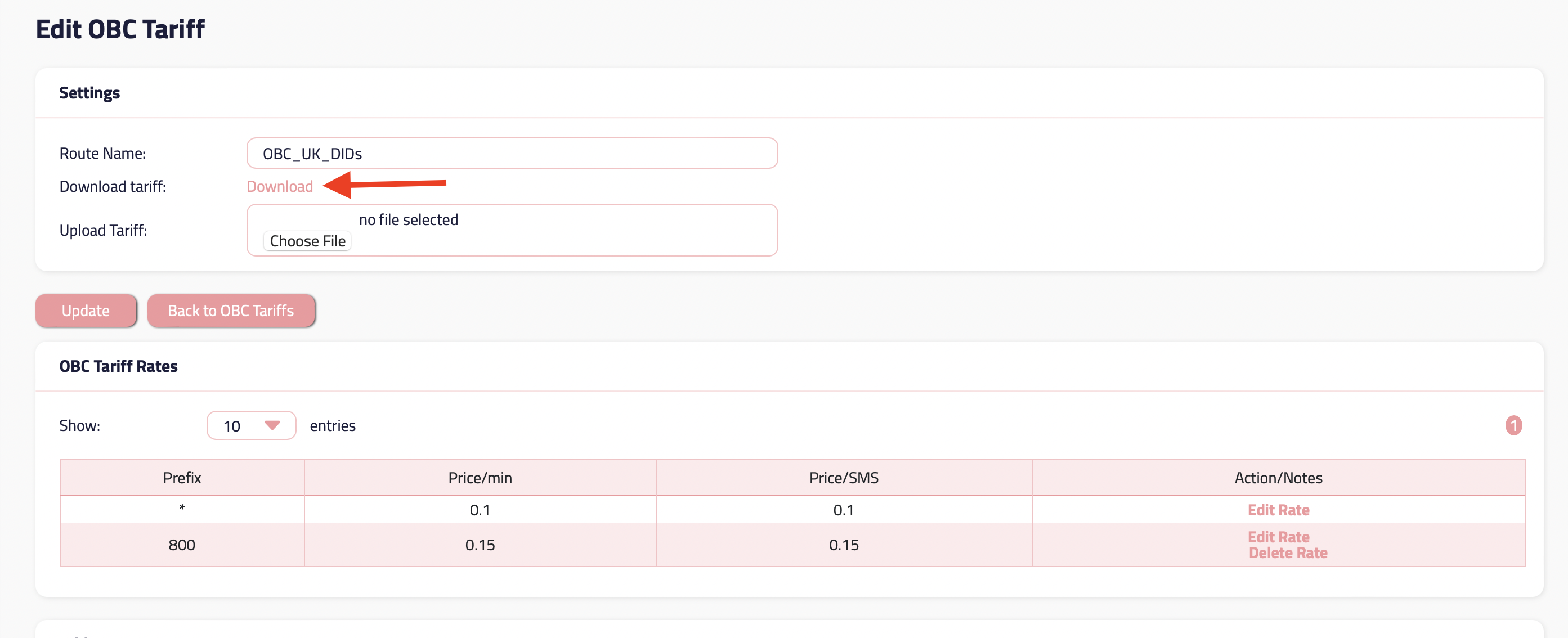The width and height of the screenshot is (1568, 638).
Task: Click the Route Name input field
Action: (511, 153)
